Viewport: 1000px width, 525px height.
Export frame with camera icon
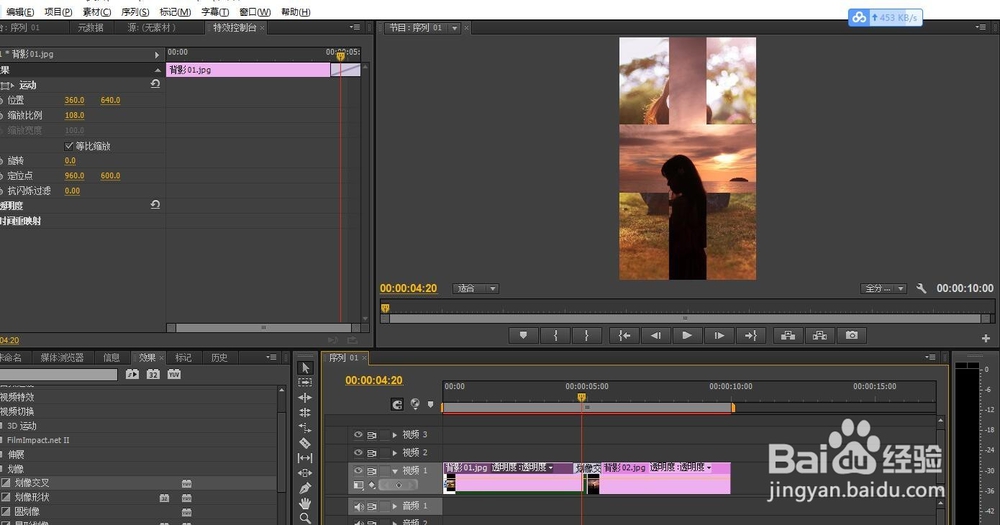pos(851,336)
